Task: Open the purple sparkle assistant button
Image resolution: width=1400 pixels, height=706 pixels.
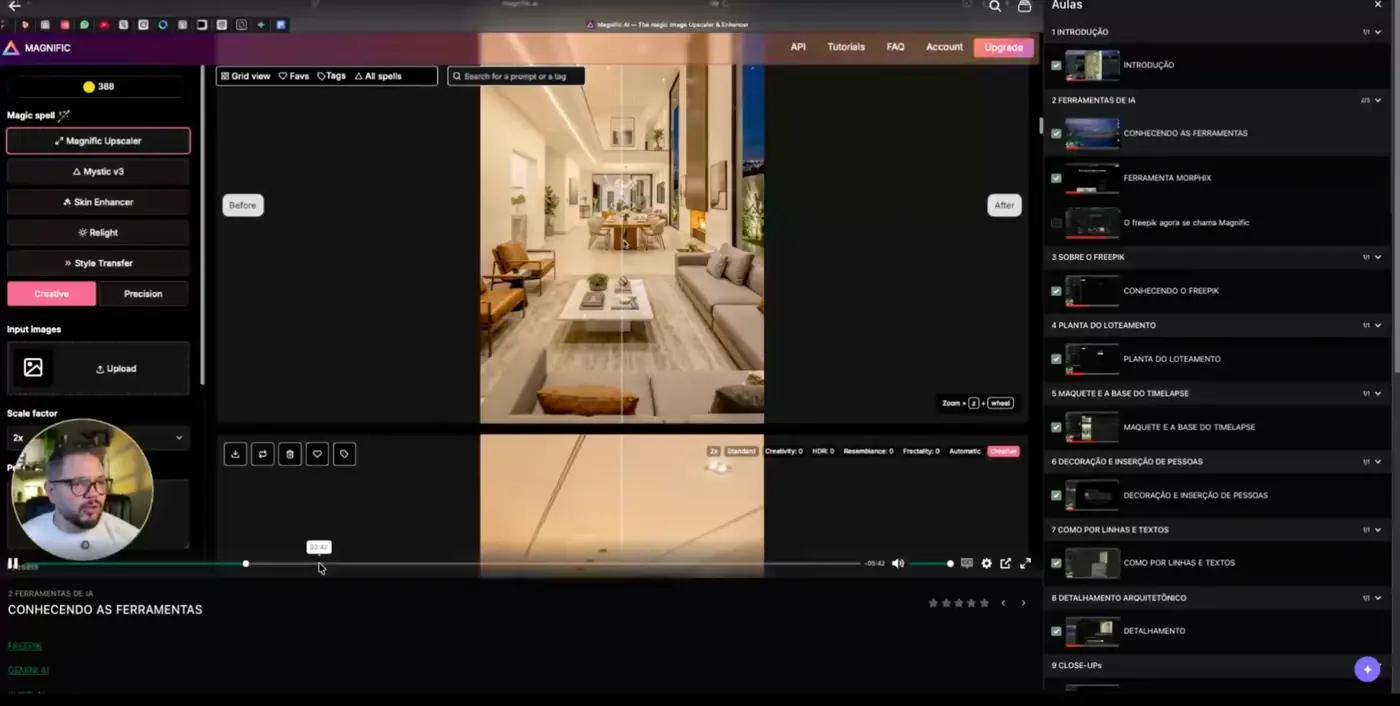Action: pos(1367,669)
